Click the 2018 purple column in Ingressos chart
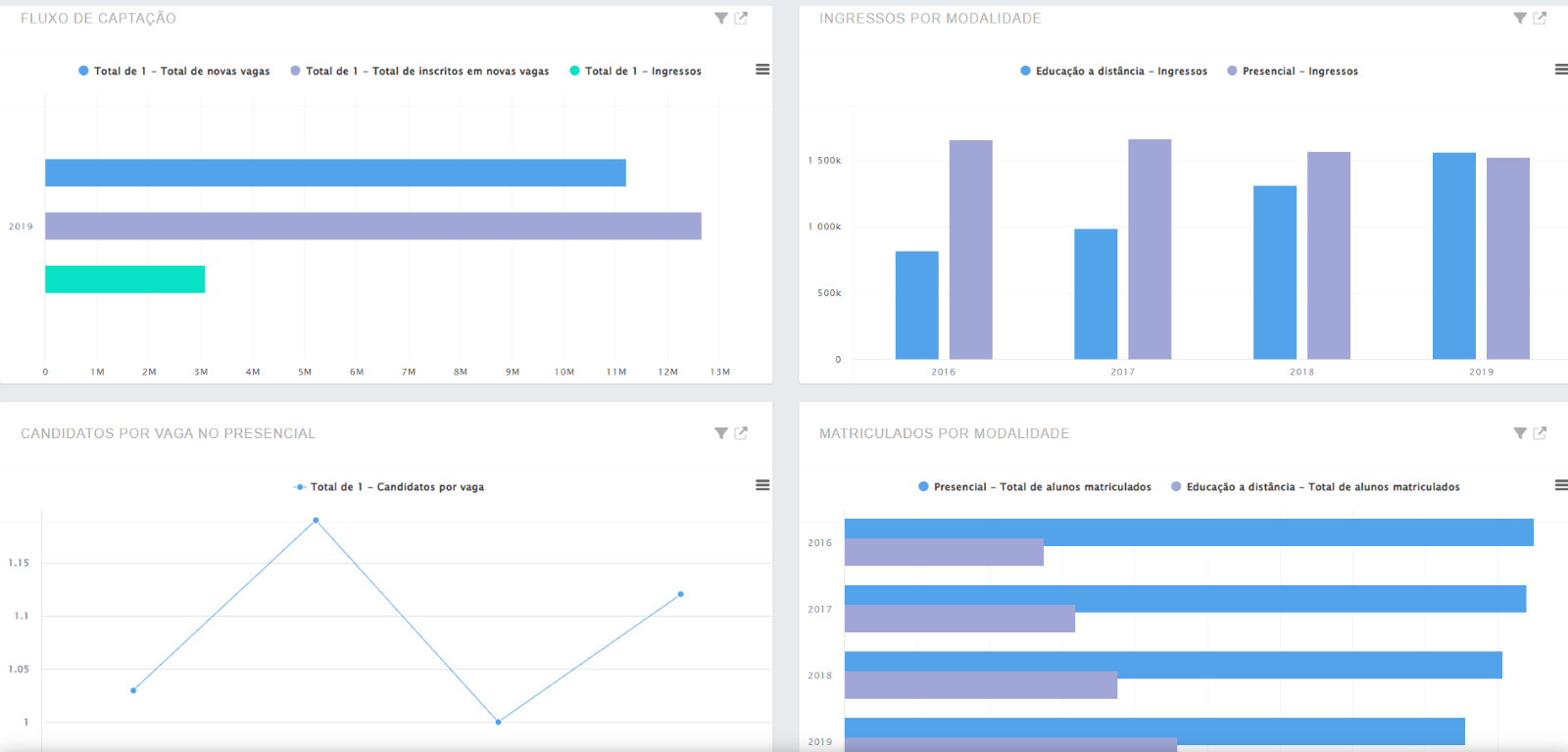 (1329, 255)
